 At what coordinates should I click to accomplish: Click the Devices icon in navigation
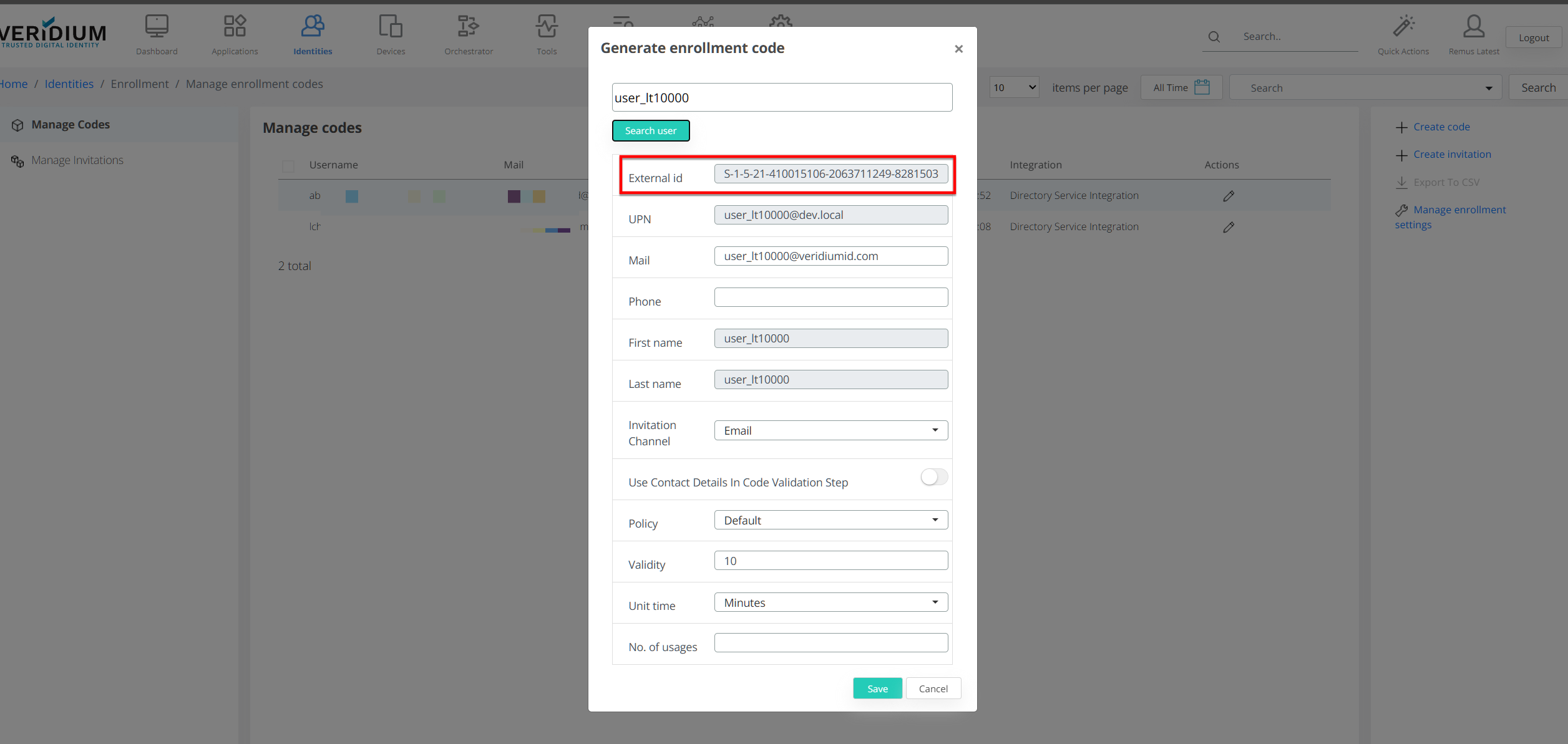(x=391, y=26)
